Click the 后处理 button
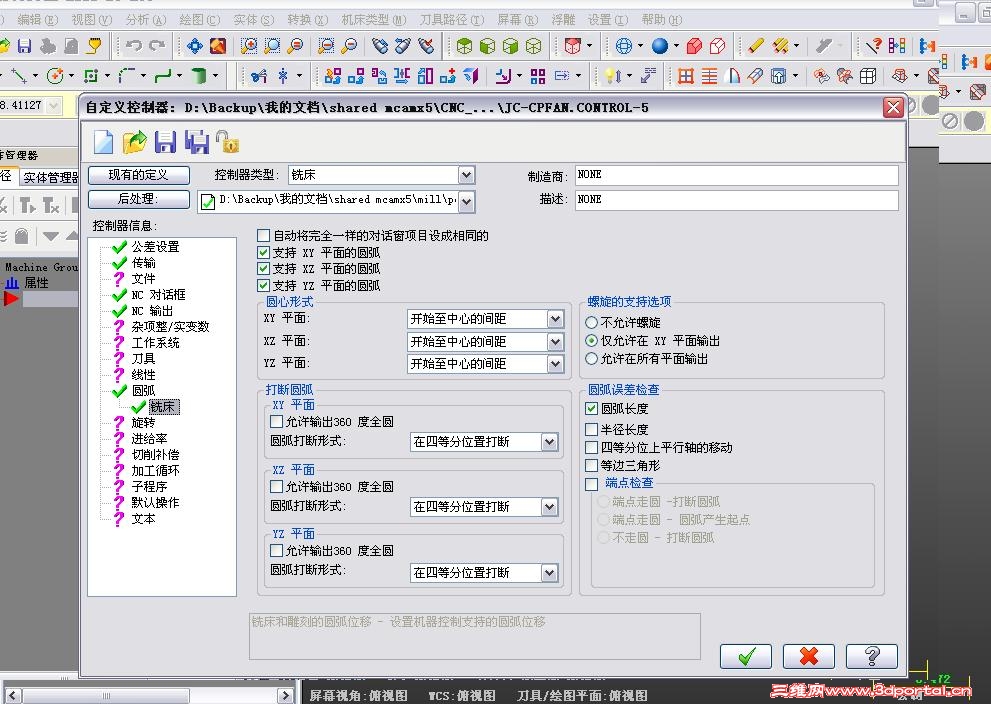 (138, 199)
